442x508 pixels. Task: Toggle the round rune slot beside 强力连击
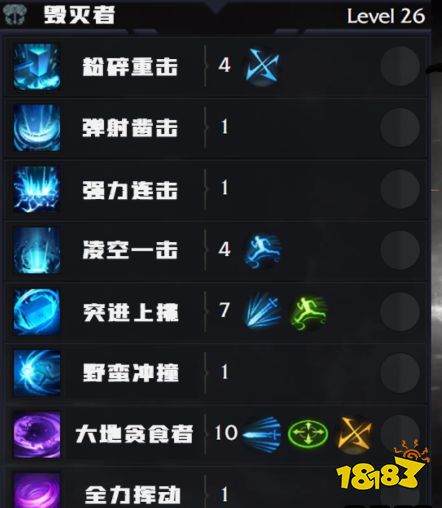point(400,189)
